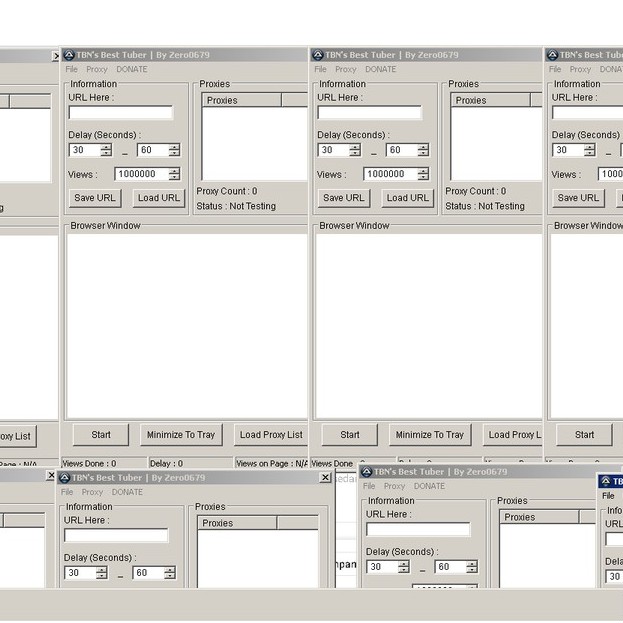Open File menu in the active blue-titled window

click(608, 496)
